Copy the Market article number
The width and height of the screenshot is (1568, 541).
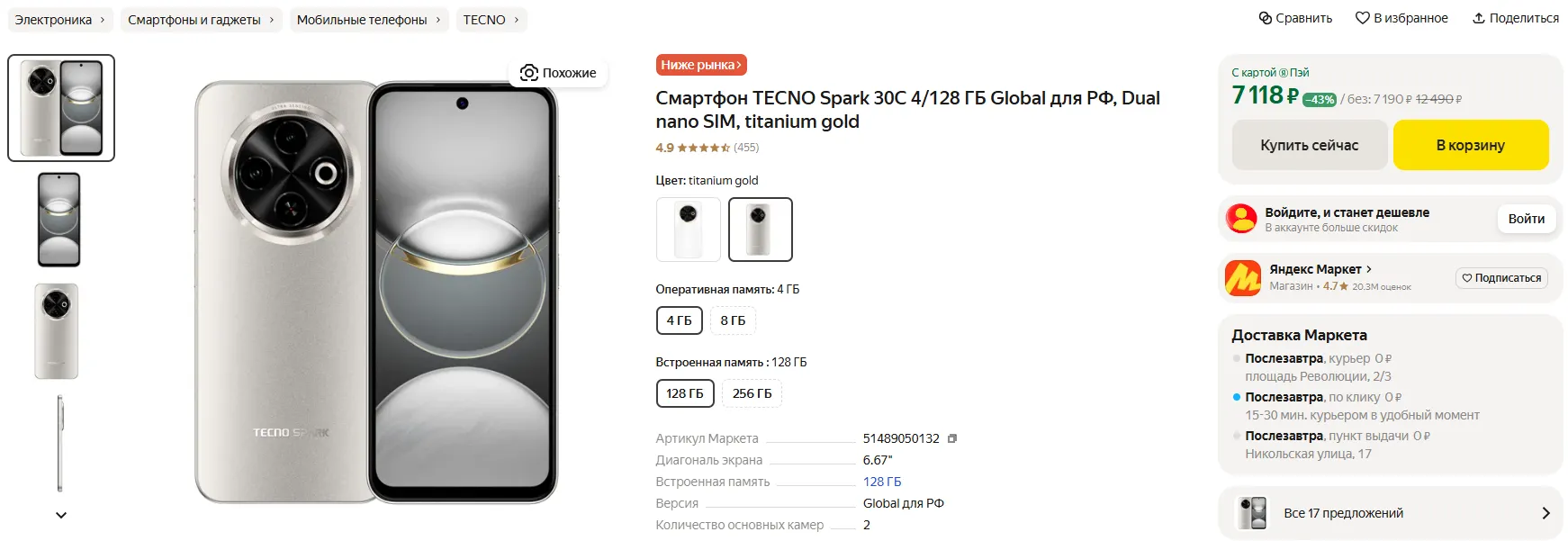click(952, 438)
